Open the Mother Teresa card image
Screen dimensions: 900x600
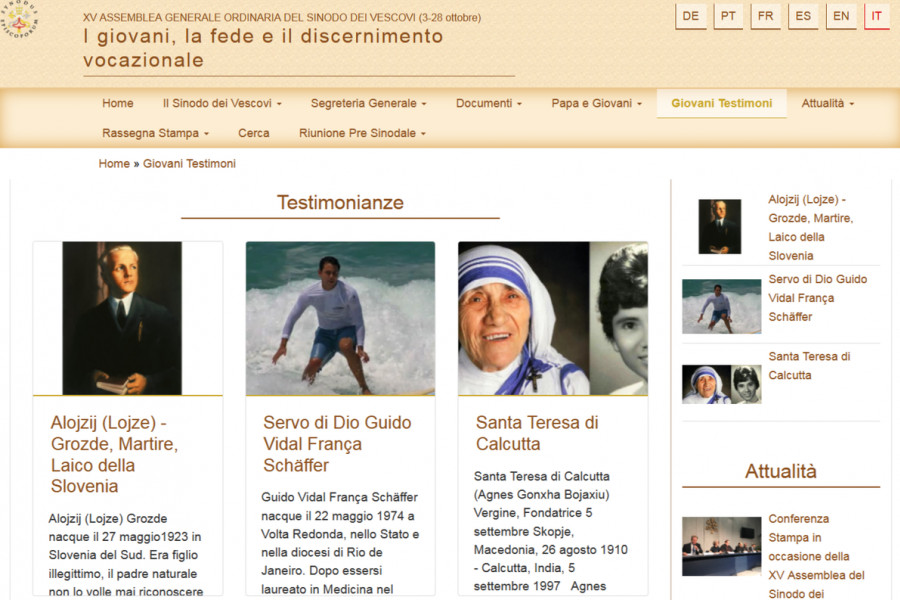coord(553,318)
